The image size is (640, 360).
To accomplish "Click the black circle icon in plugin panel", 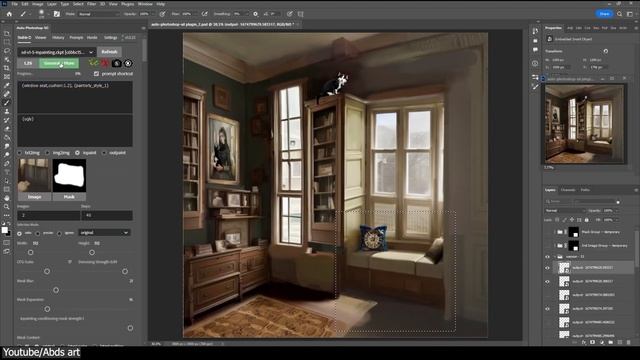I will (128, 63).
